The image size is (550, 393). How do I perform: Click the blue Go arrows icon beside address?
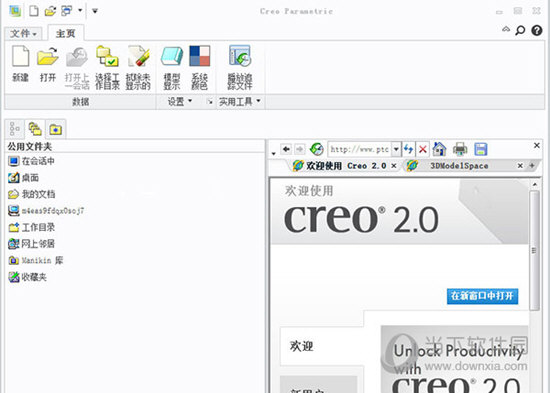(x=408, y=149)
